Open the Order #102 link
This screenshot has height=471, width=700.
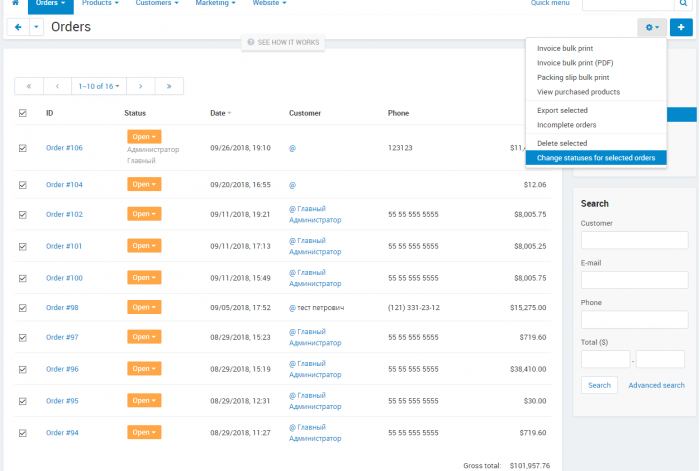point(64,214)
